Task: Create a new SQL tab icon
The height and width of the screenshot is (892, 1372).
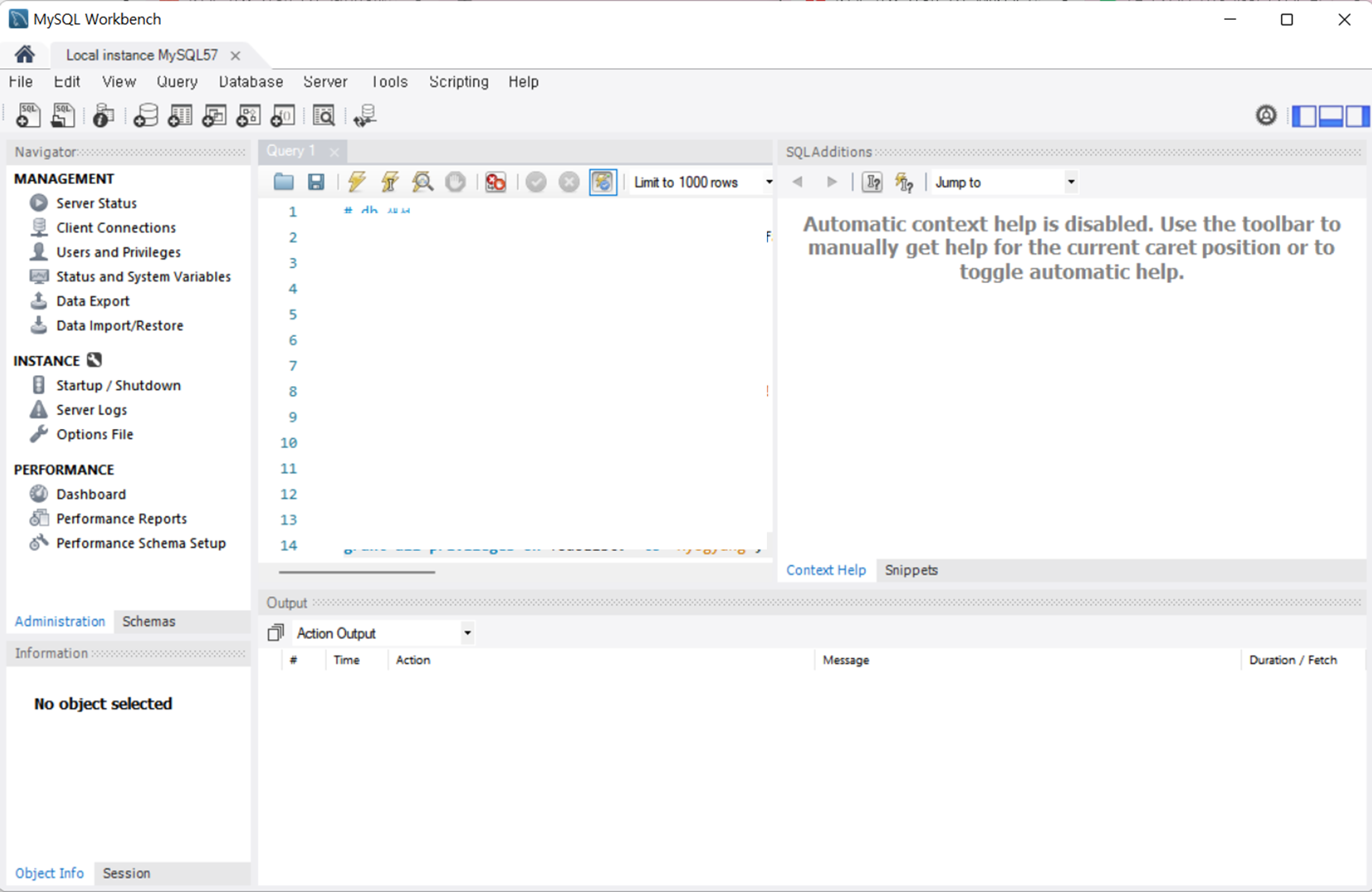Action: coord(28,116)
